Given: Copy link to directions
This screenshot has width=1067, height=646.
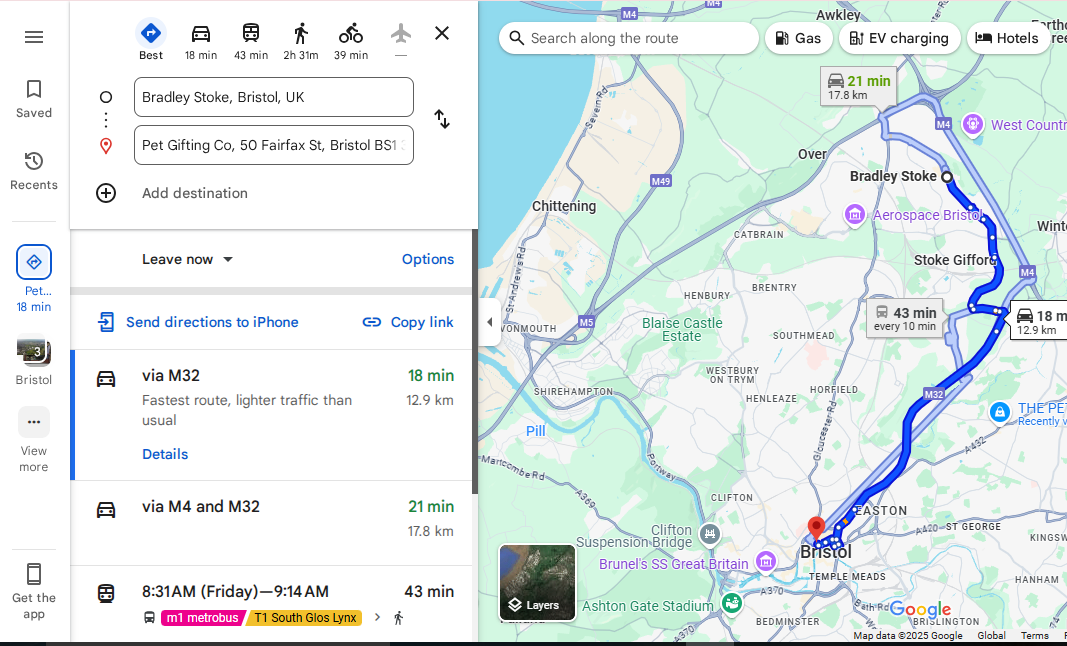Looking at the screenshot, I should 408,322.
